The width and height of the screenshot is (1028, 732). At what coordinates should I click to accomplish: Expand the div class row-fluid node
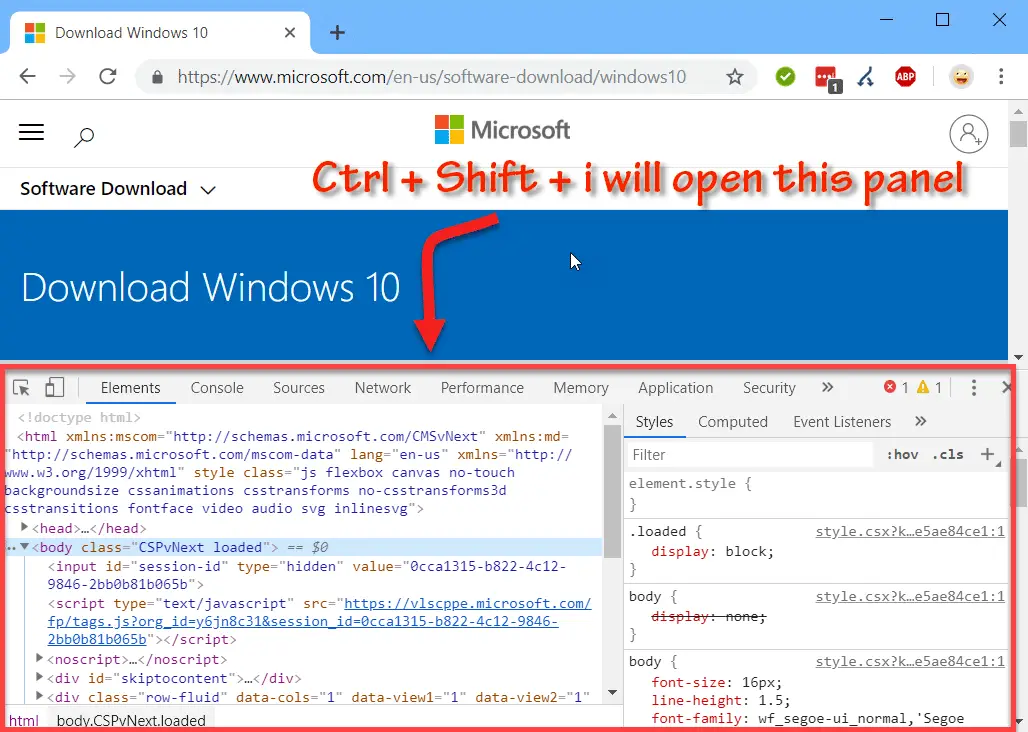pos(39,695)
